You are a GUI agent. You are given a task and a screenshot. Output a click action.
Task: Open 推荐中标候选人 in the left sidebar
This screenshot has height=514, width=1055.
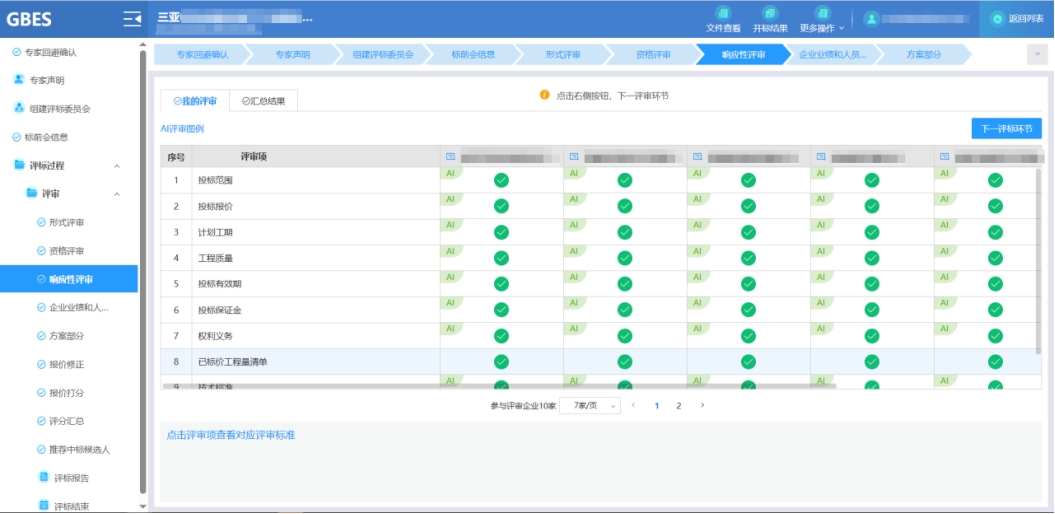[x=73, y=449]
